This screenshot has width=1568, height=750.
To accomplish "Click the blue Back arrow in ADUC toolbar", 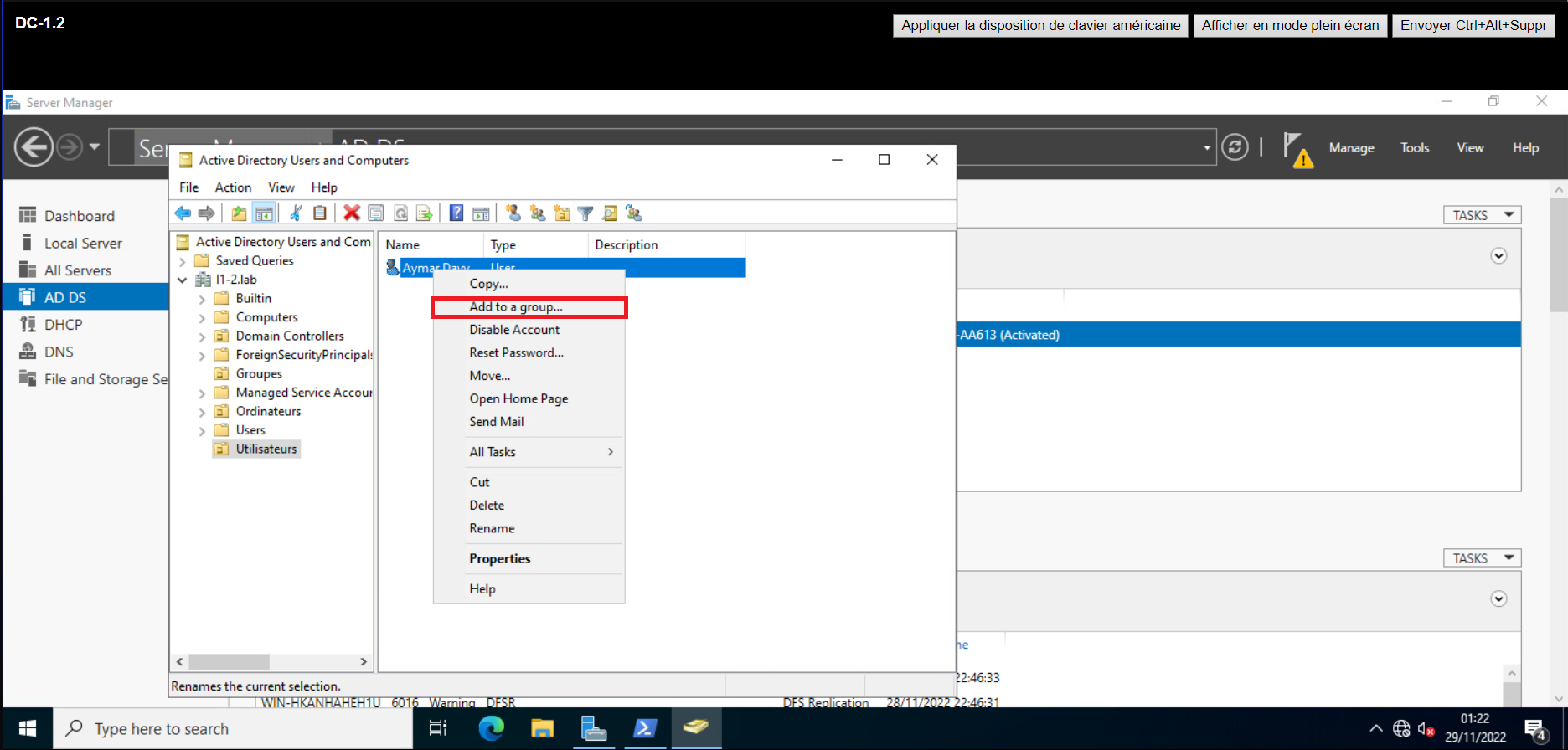I will [x=183, y=213].
